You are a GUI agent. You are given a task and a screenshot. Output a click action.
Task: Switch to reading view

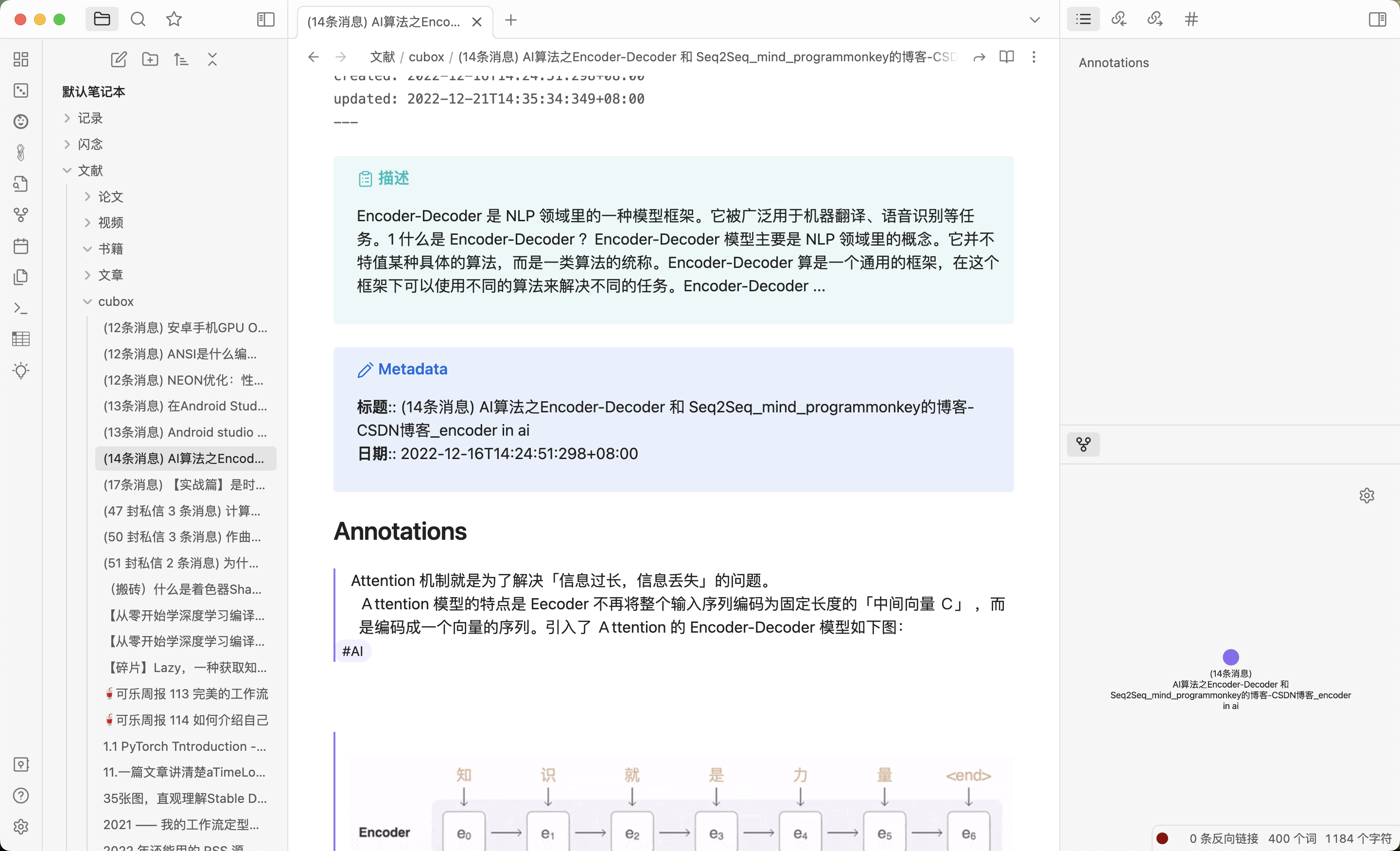[1006, 57]
